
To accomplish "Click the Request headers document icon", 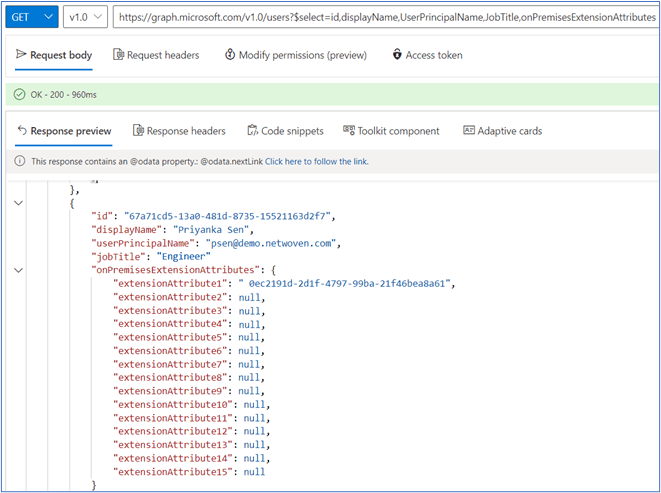I will [118, 54].
